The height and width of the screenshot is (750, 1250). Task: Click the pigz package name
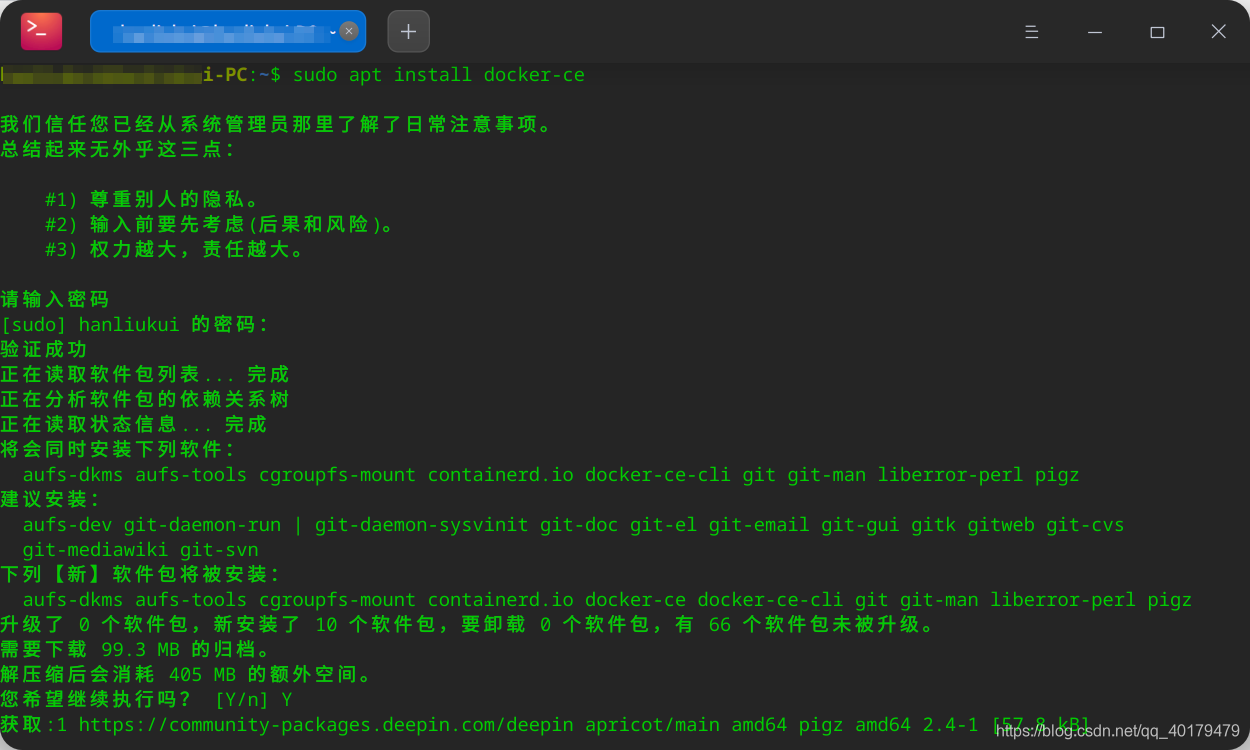pyautogui.click(x=1057, y=474)
